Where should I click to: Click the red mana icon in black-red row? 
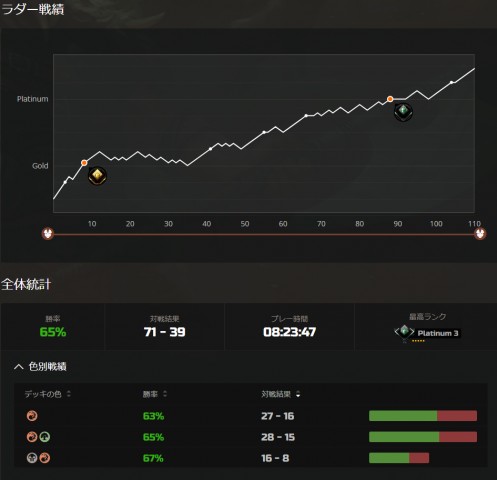[45, 458]
